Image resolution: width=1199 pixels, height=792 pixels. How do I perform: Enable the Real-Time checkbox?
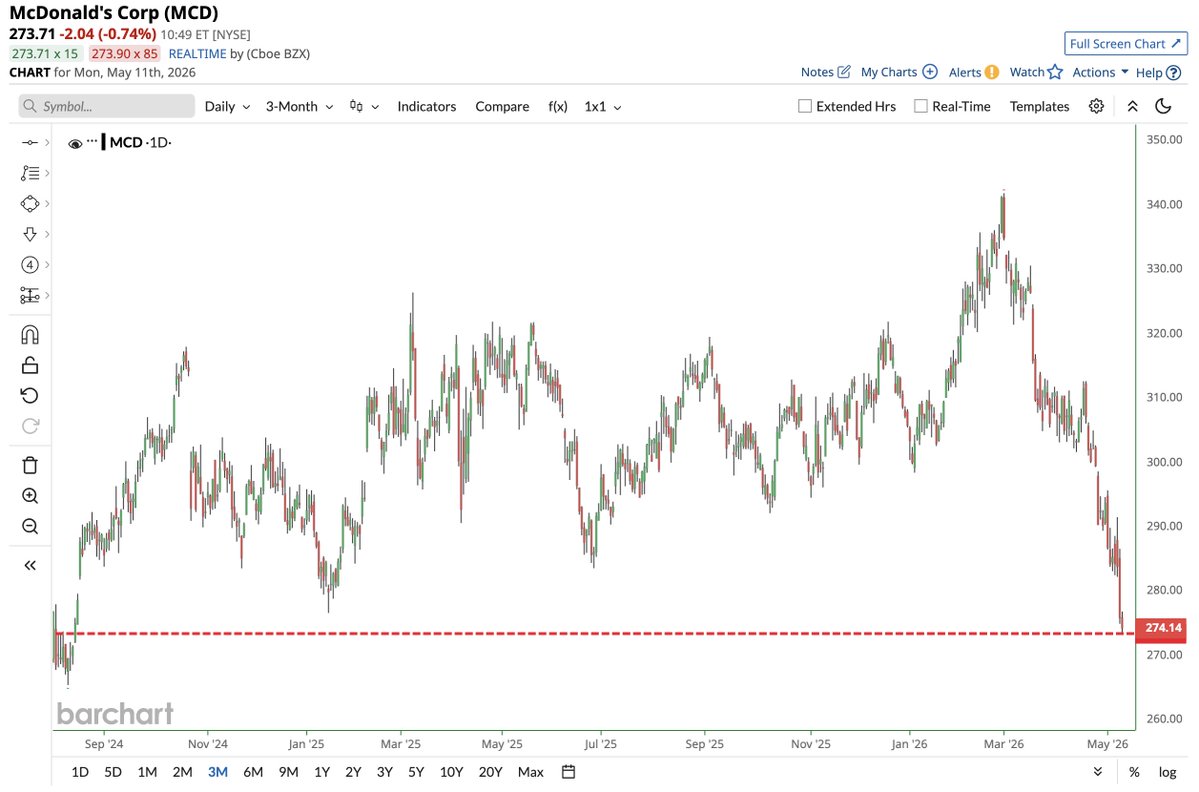coord(921,106)
